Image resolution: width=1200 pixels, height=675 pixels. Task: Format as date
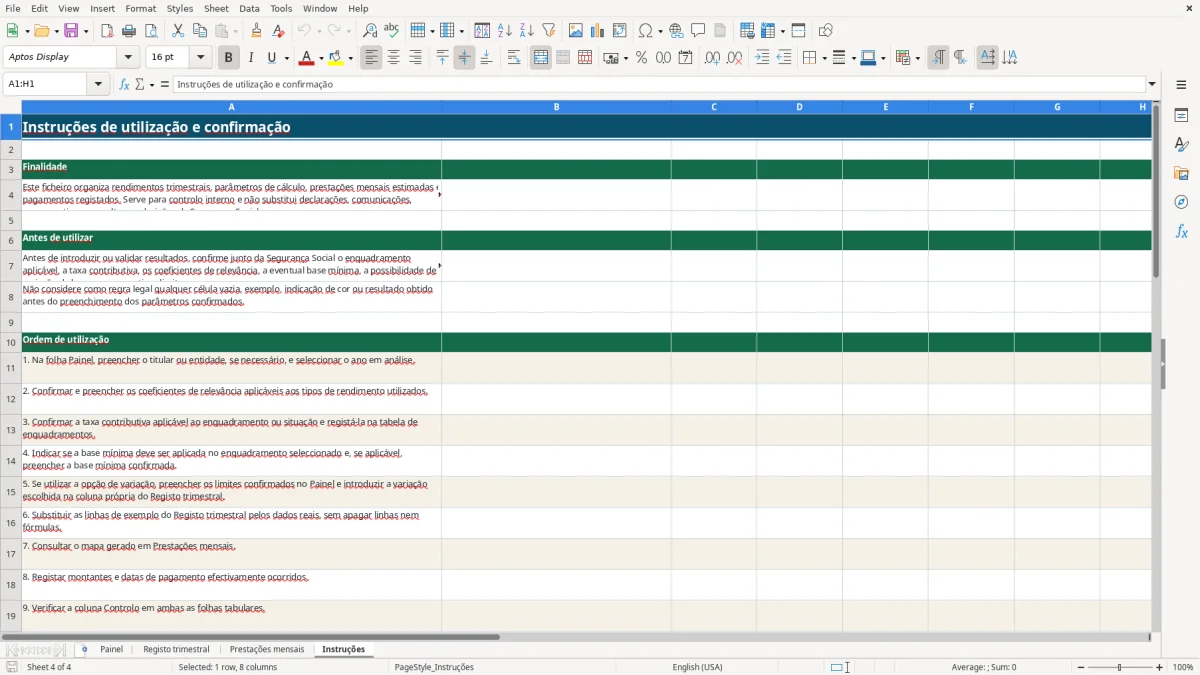pos(685,58)
